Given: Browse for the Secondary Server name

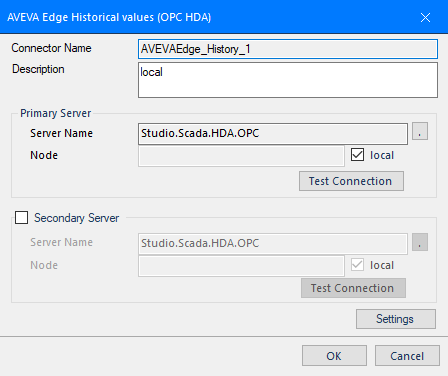Looking at the screenshot, I should click(x=420, y=242).
